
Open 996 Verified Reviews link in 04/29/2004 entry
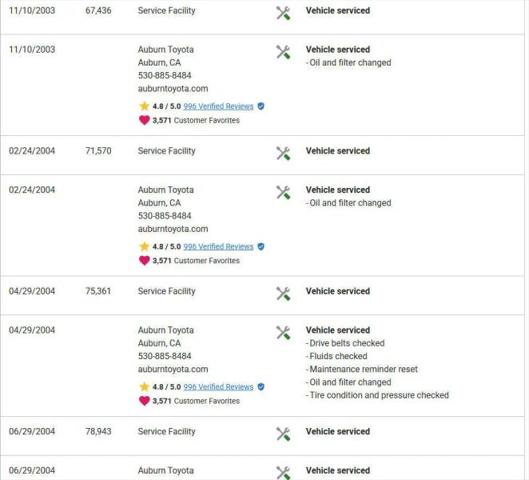(x=218, y=387)
